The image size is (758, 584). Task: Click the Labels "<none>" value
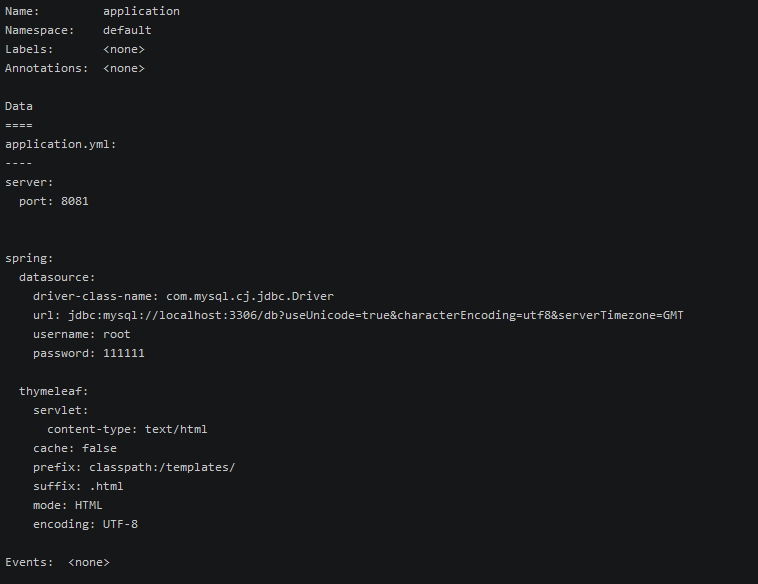[x=123, y=50]
